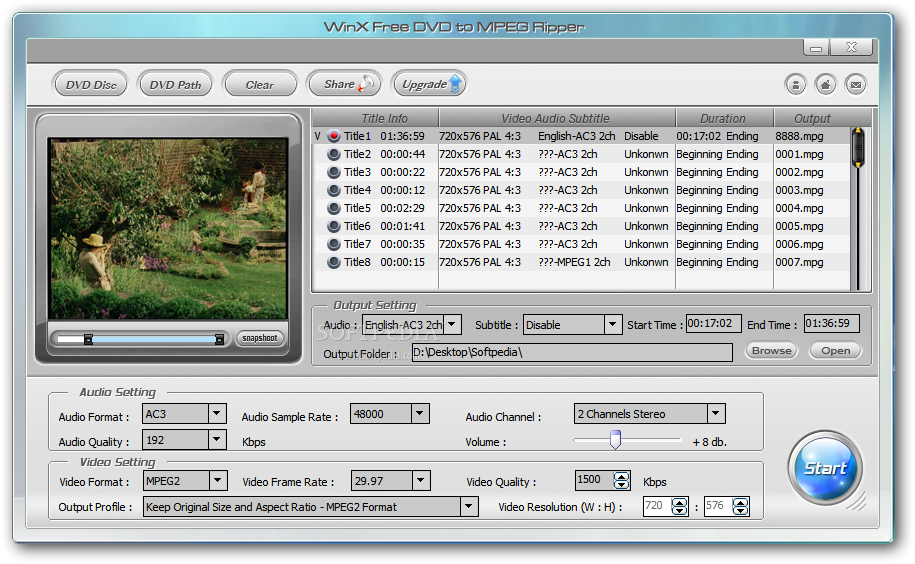Click the 0004.mpg output name

tap(799, 208)
